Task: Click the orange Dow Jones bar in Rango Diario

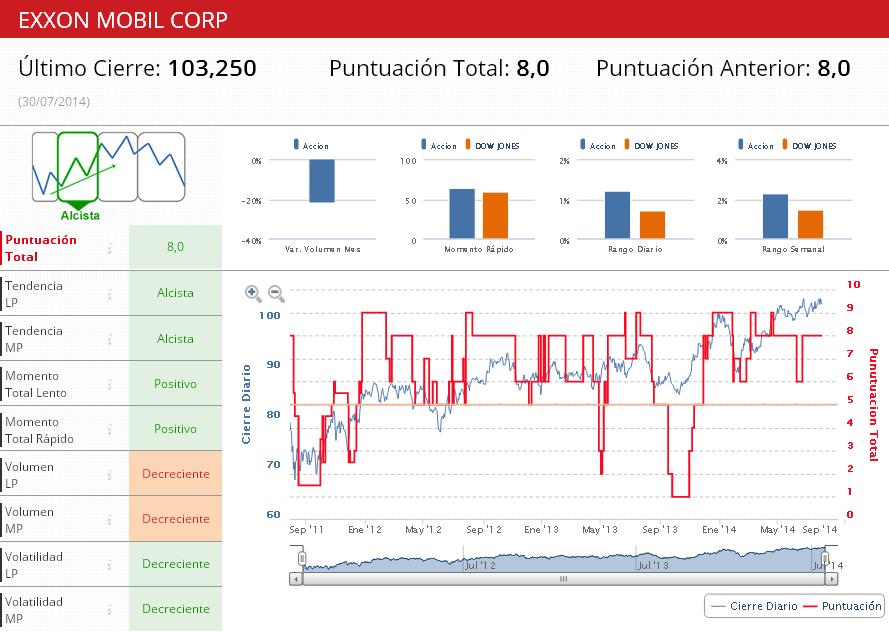Action: click(652, 225)
